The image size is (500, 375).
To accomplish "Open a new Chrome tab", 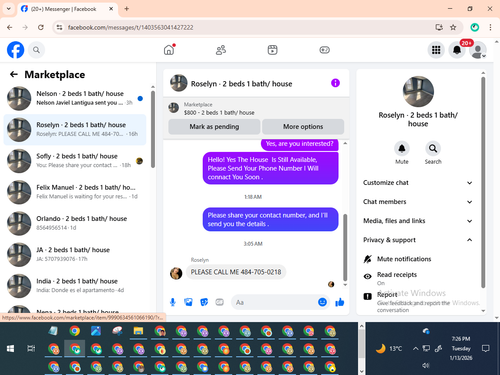I will tap(127, 9).
